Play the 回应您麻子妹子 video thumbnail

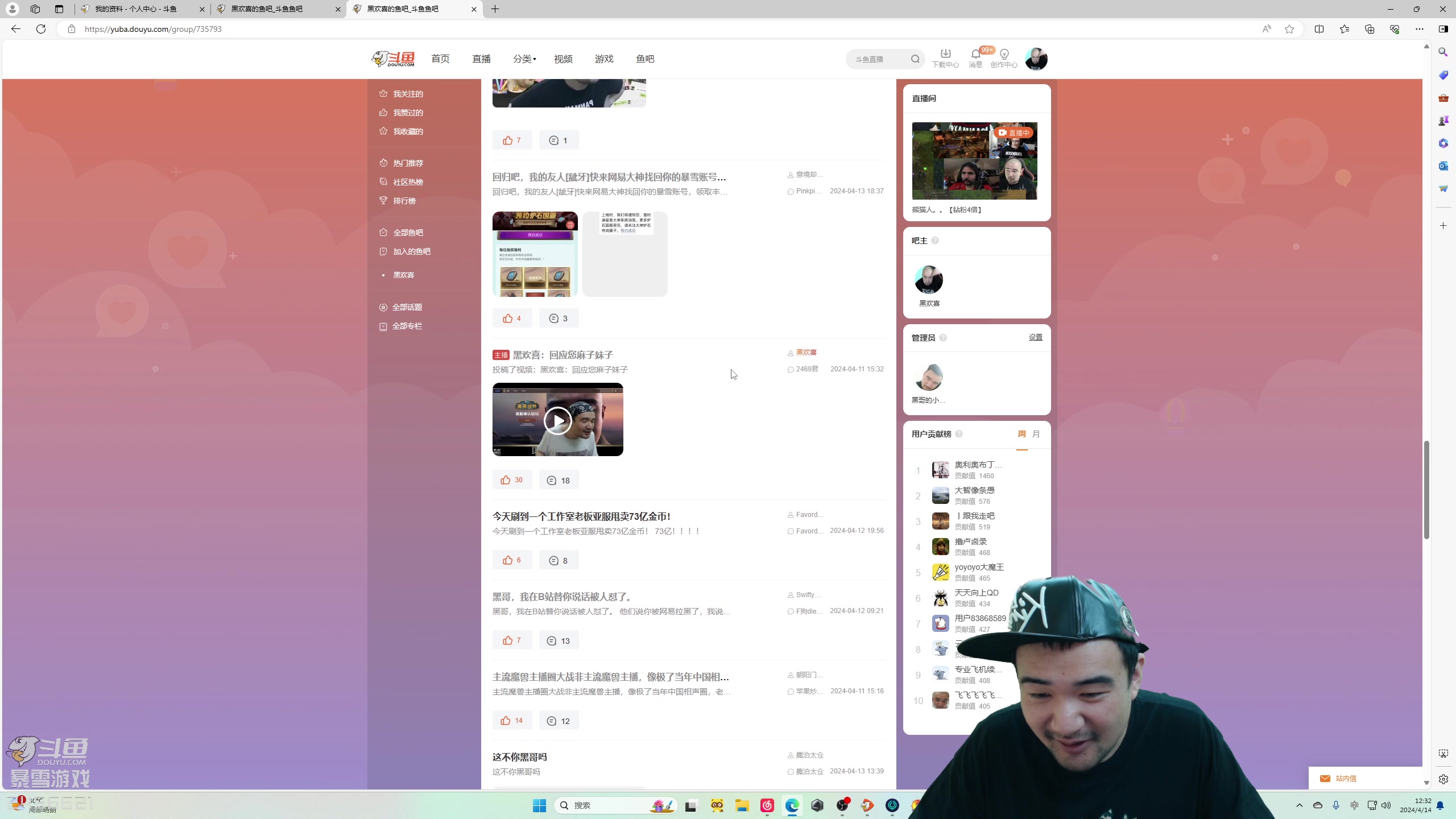pyautogui.click(x=557, y=420)
